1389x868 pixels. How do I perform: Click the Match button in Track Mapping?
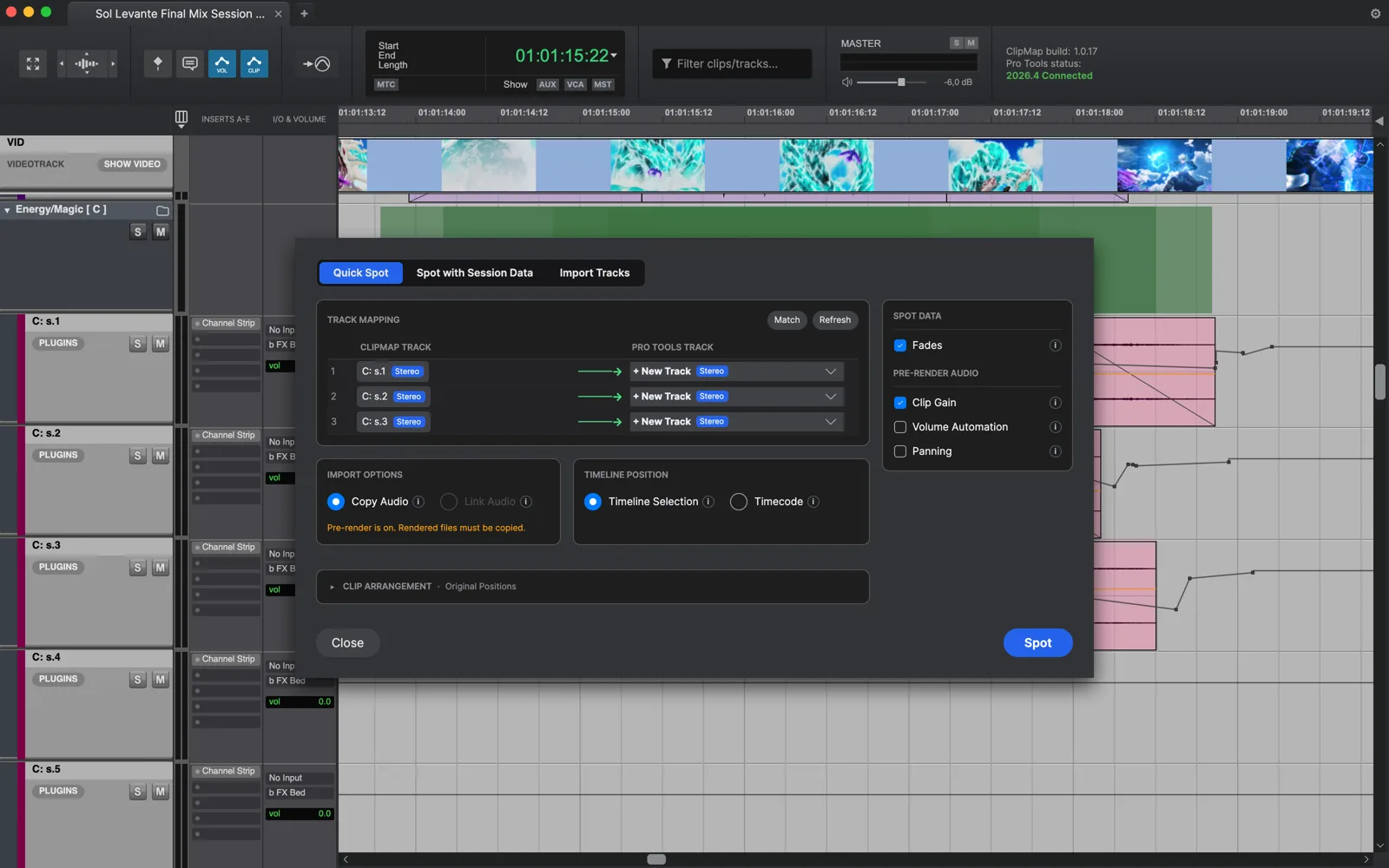[787, 320]
